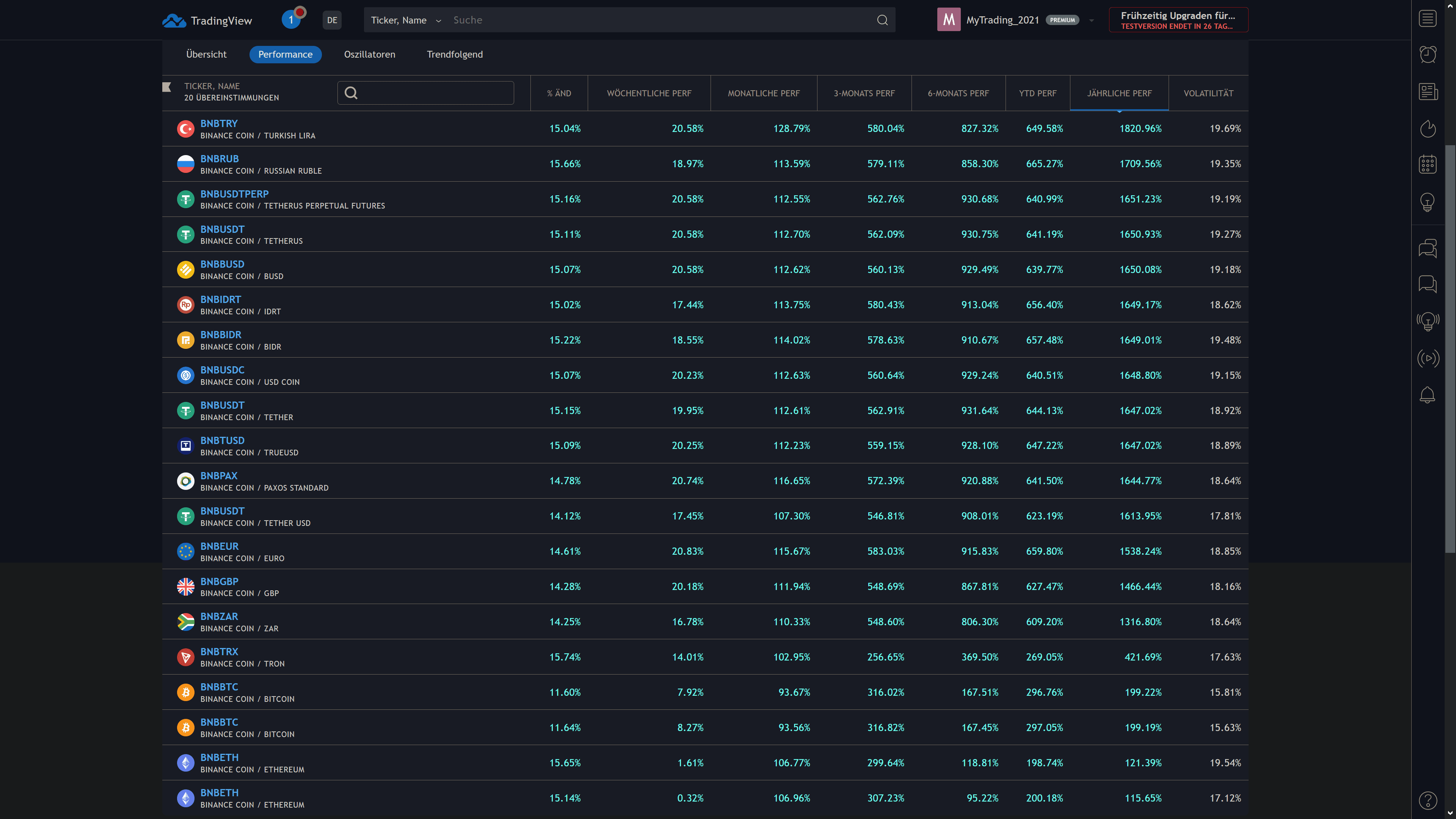Open the BNBEUR ticker link
This screenshot has height=819, width=1456.
click(x=219, y=546)
